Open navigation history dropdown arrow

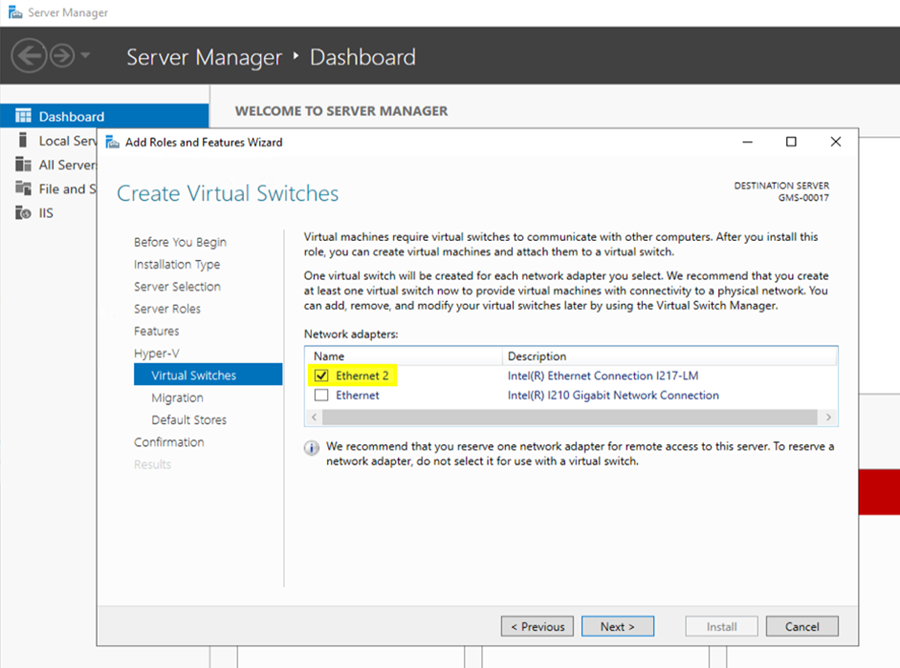tap(86, 56)
